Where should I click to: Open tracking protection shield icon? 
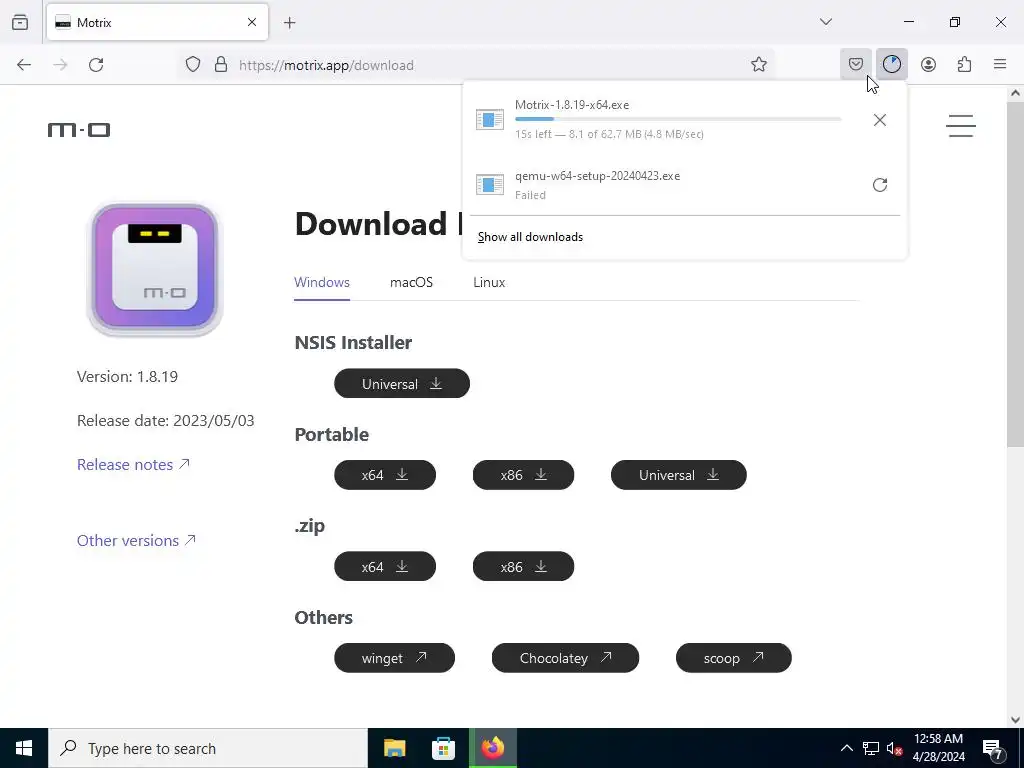point(193,65)
